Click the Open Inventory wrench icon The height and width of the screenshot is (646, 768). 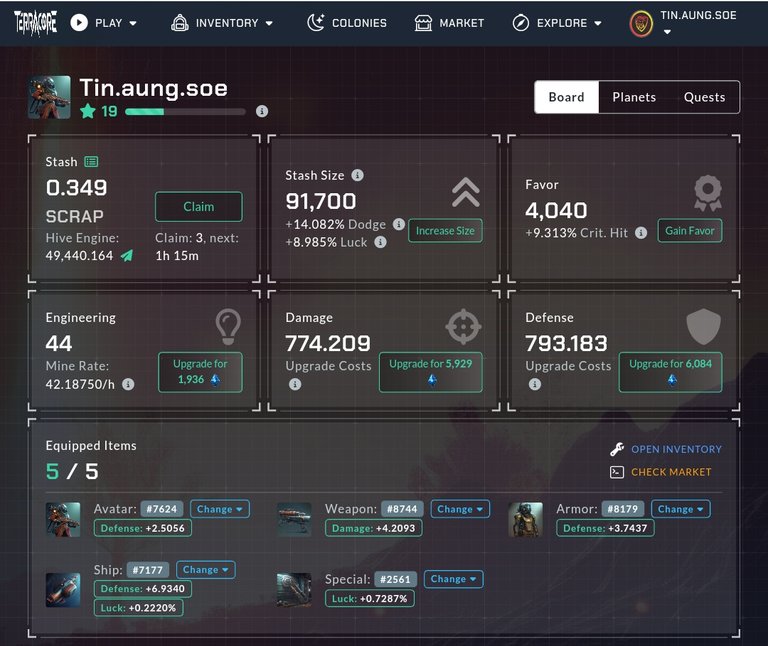617,449
